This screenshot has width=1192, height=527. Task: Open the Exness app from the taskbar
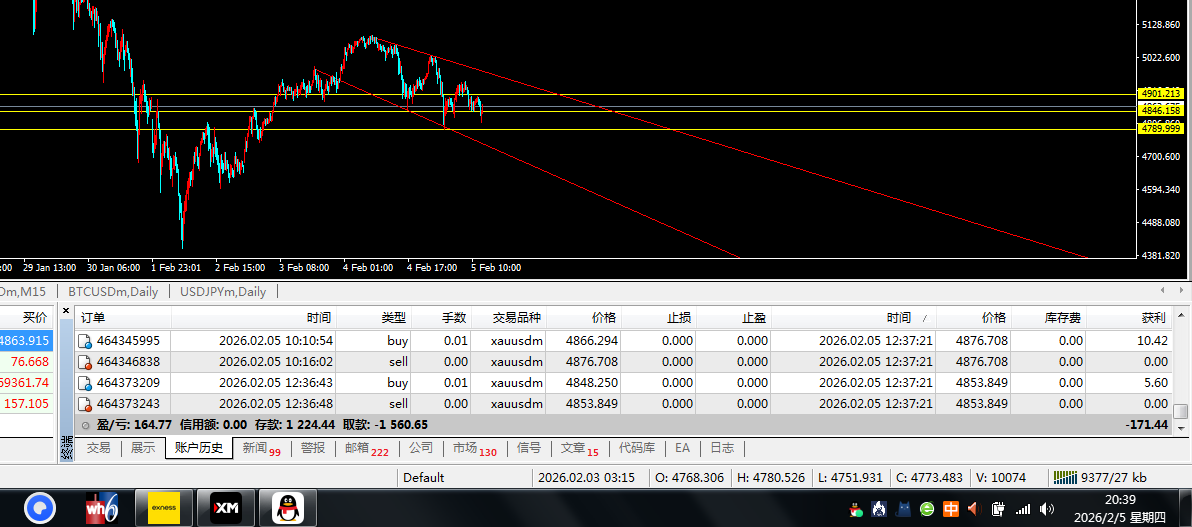point(163,508)
